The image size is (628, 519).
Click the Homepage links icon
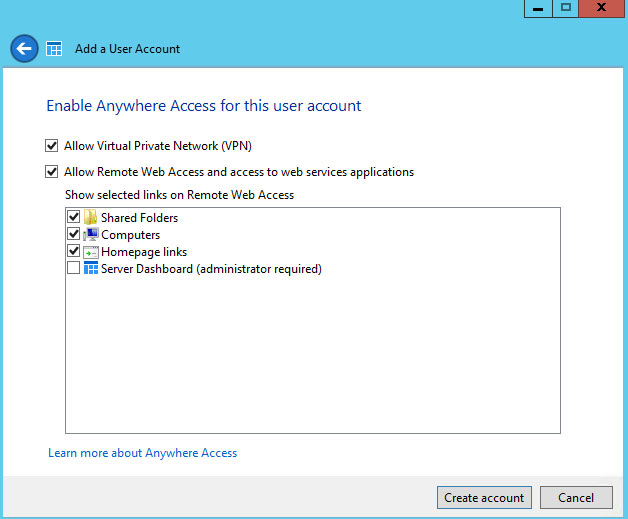tap(91, 252)
